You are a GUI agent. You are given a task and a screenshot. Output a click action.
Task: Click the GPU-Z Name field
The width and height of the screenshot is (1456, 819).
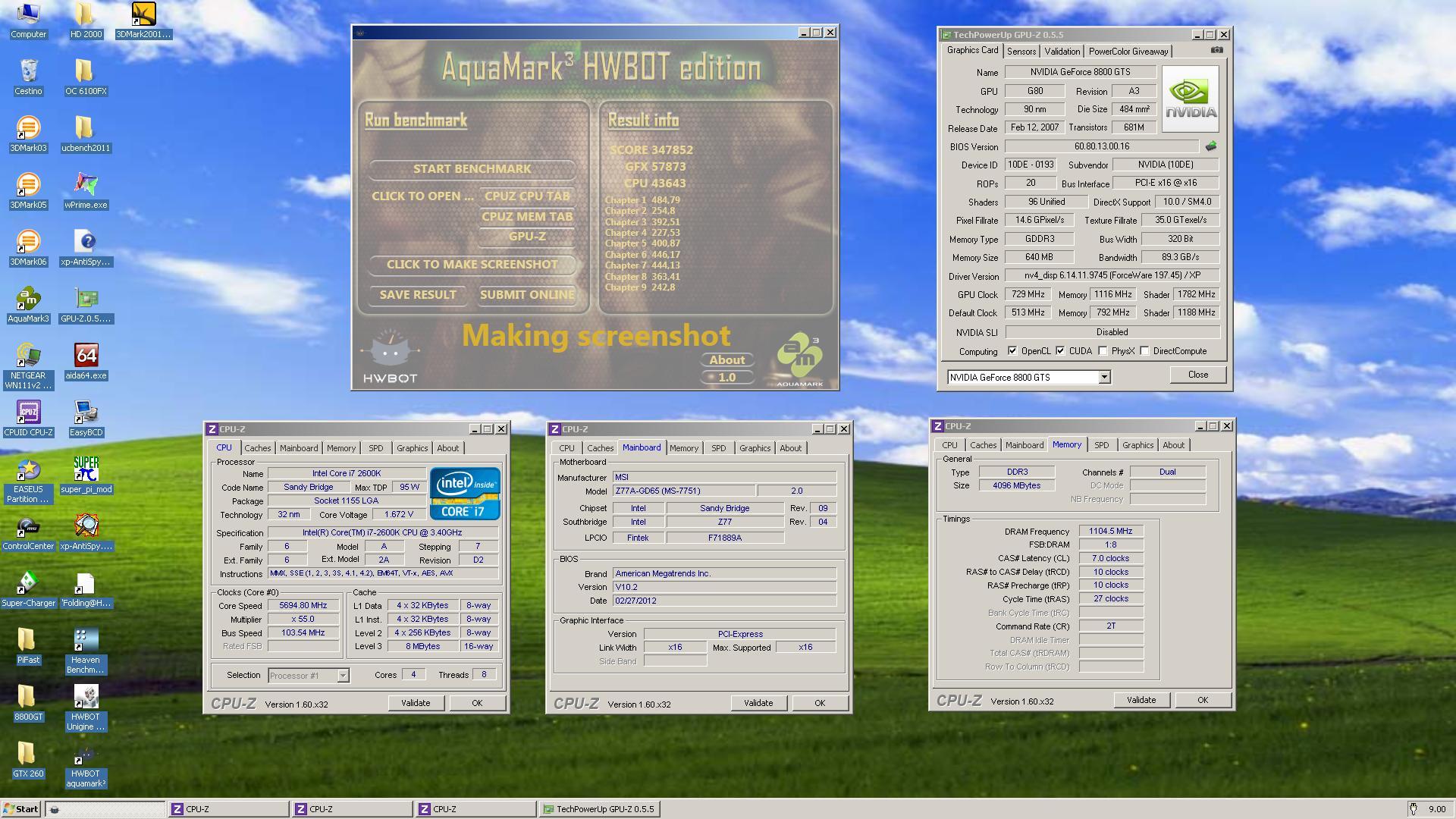click(x=1080, y=72)
